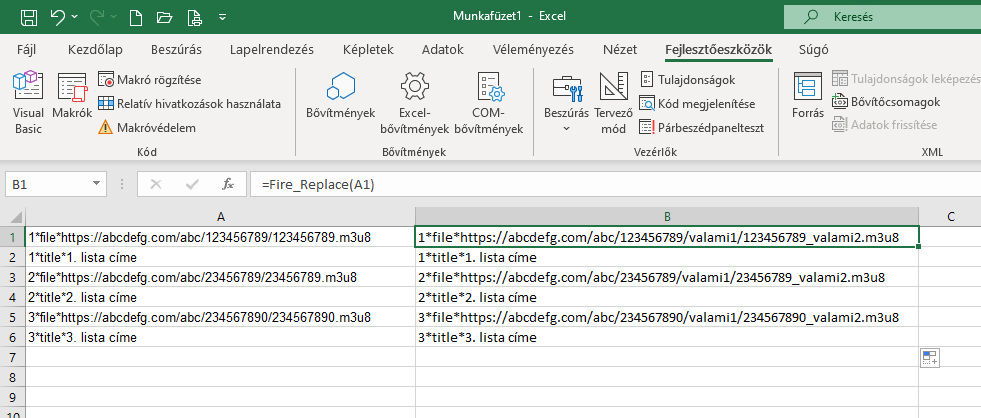Open COM-bővítmények dialog
This screenshot has width=981, height=418.
coord(488,103)
